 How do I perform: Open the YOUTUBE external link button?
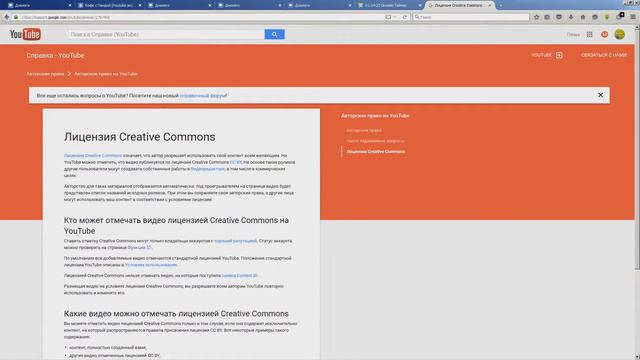[x=547, y=55]
